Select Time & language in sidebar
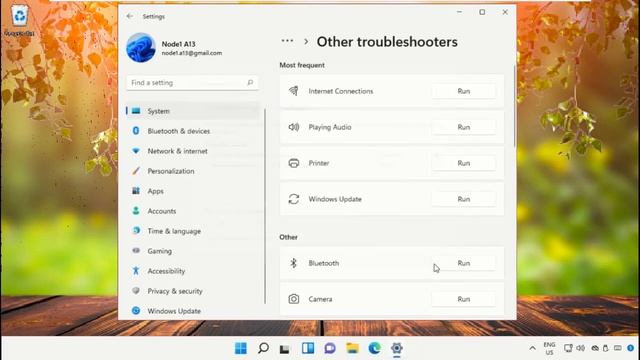640x360 pixels. [x=193, y=231]
